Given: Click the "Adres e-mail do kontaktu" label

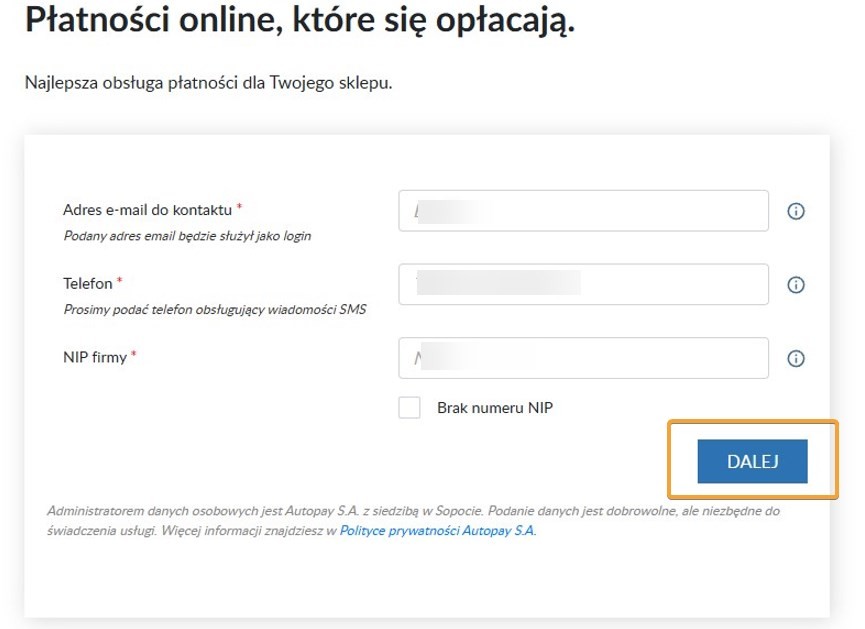Looking at the screenshot, I should [148, 210].
